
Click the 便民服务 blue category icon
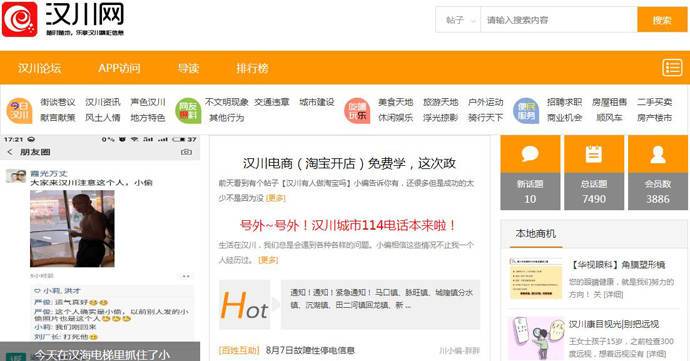pyautogui.click(x=526, y=111)
